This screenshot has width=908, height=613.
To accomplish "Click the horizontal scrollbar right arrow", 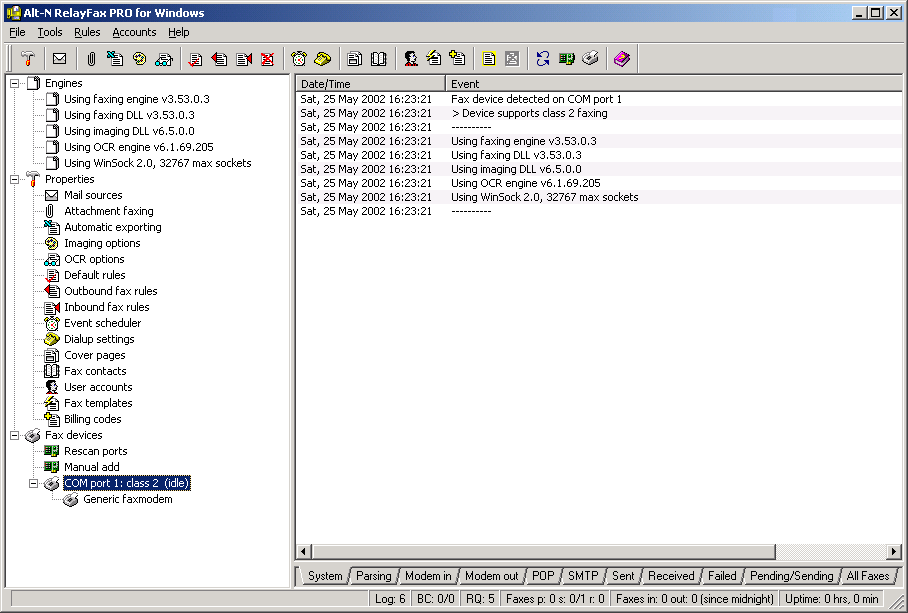I will coord(894,552).
